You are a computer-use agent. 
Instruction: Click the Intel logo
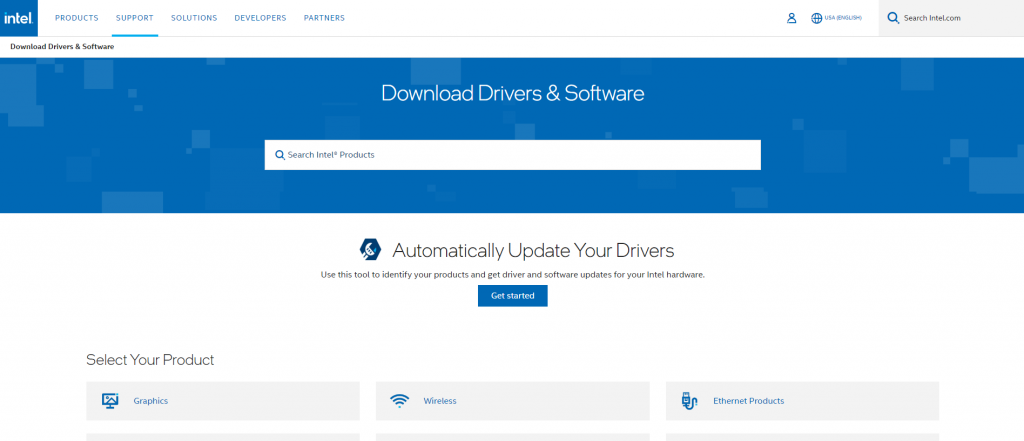click(x=19, y=18)
